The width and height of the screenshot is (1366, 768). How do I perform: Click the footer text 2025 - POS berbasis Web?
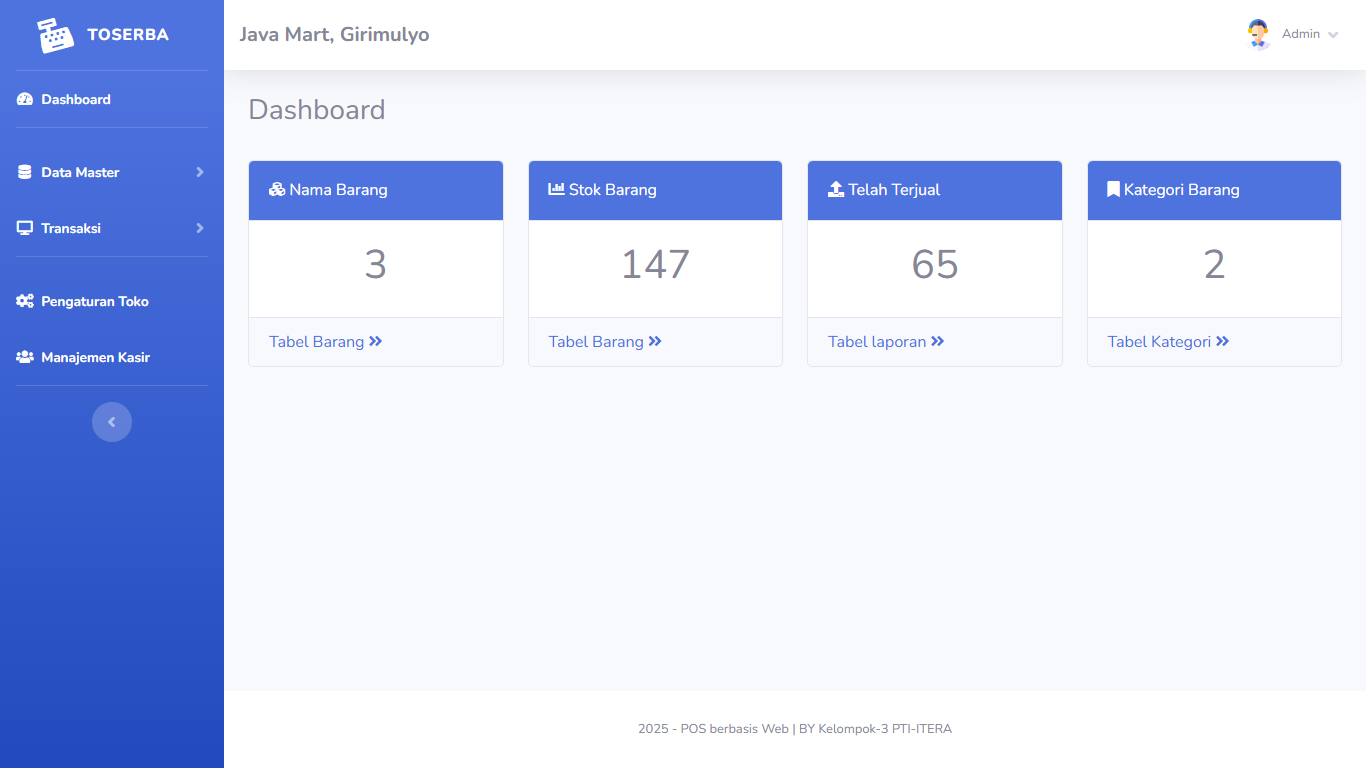coord(713,729)
